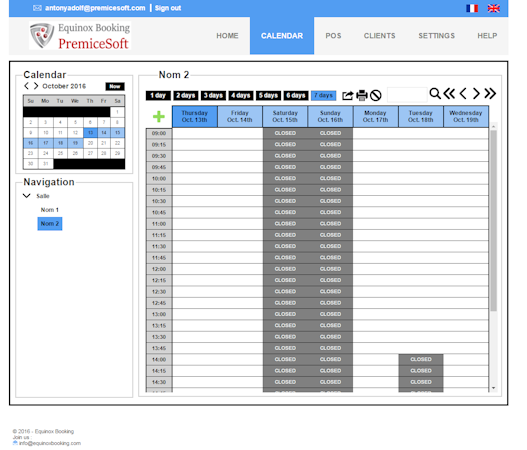The width and height of the screenshot is (527, 450).
Task: Go forward with double right chevron
Action: coord(490,93)
